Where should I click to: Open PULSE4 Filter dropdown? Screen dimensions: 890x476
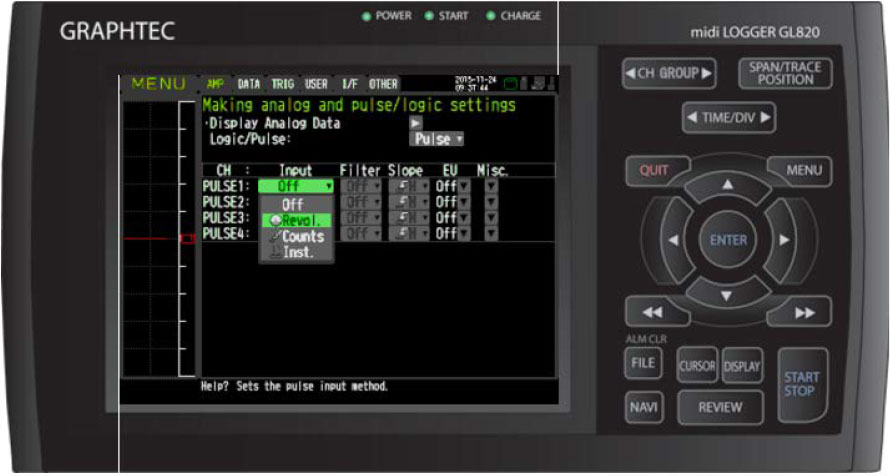[361, 233]
